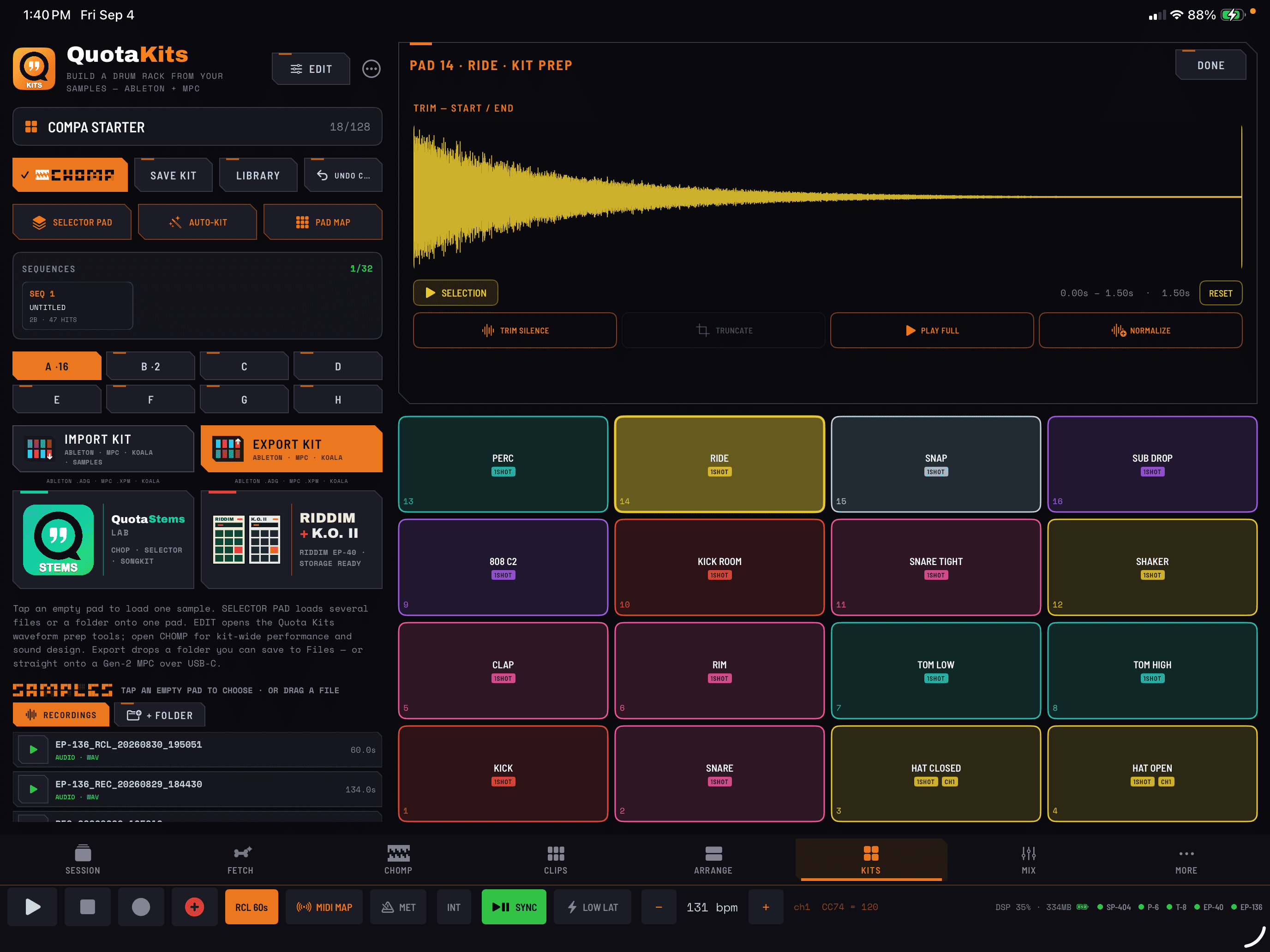Viewport: 1270px width, 952px height.
Task: Tap the 808 C2 pad 9
Action: point(503,567)
